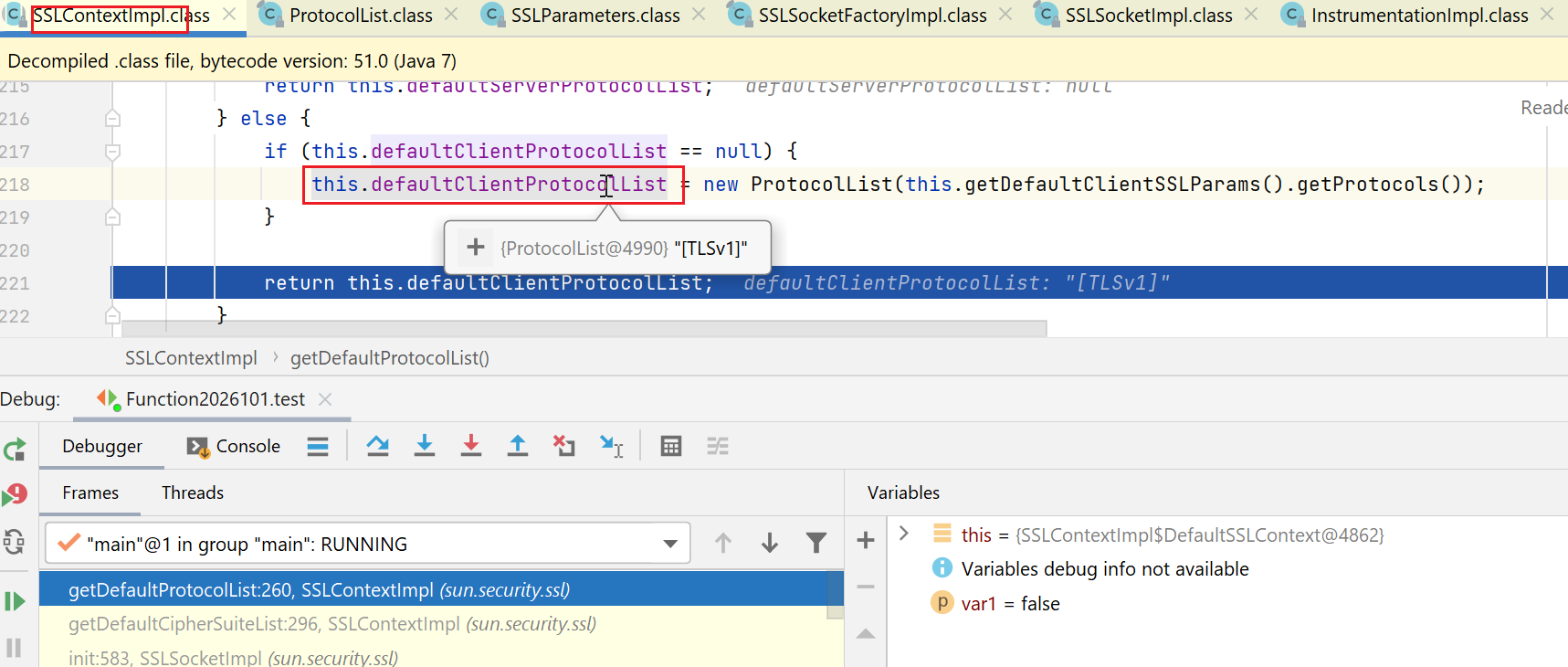Switch to the Threads tab
The image size is (1568, 667).
pyautogui.click(x=193, y=492)
